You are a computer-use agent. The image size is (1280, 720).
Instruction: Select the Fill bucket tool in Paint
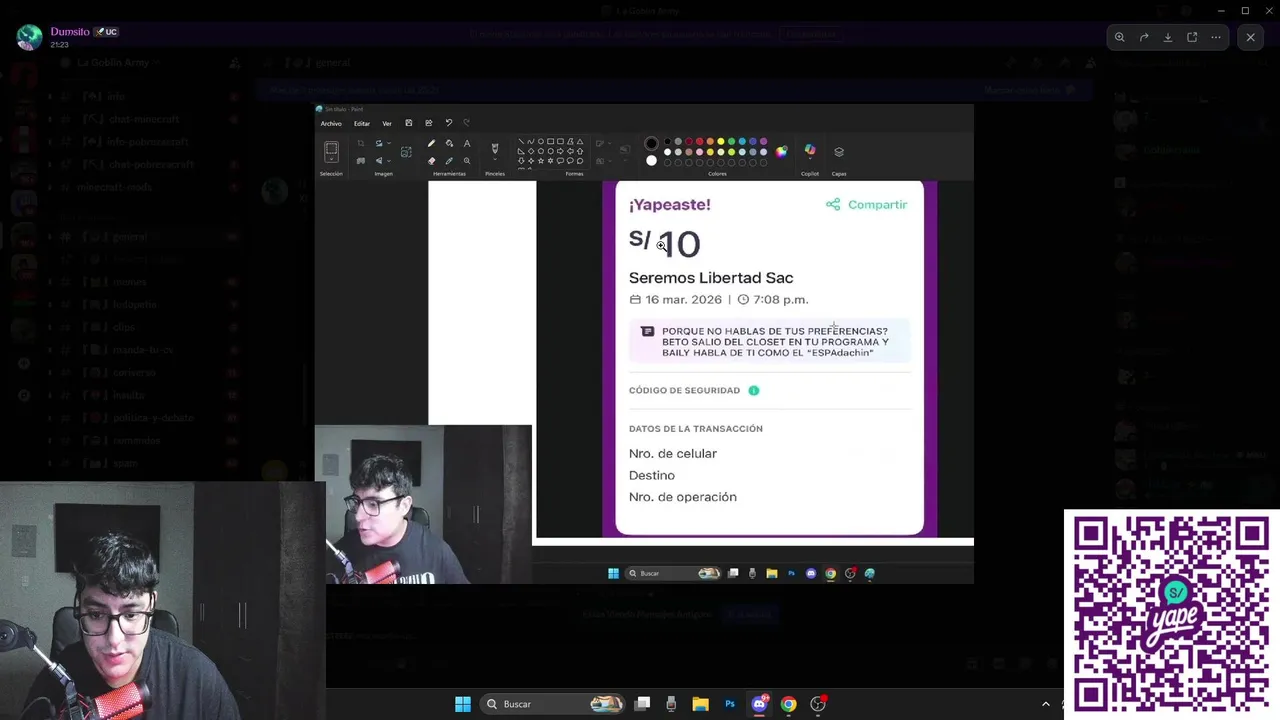(x=449, y=143)
